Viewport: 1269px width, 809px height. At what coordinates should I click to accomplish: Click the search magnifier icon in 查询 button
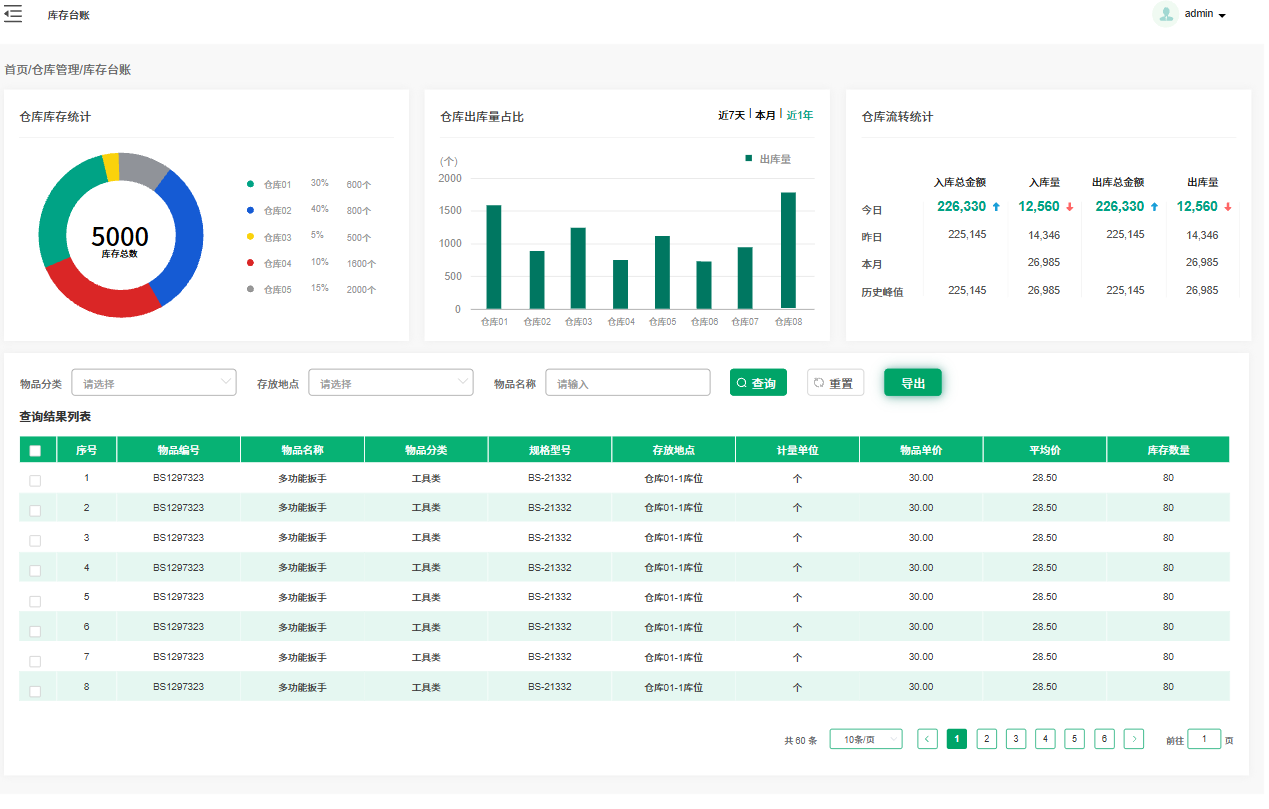742,383
